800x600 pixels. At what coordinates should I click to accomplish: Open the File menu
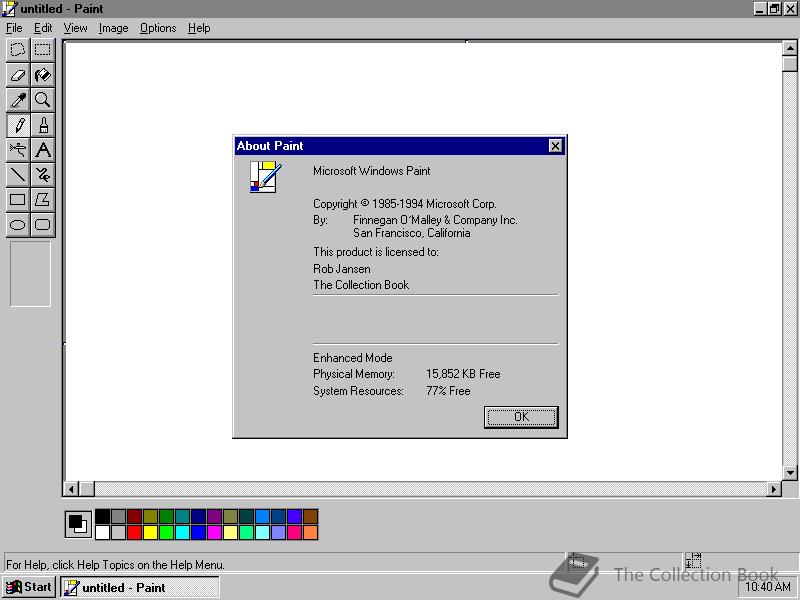click(14, 28)
